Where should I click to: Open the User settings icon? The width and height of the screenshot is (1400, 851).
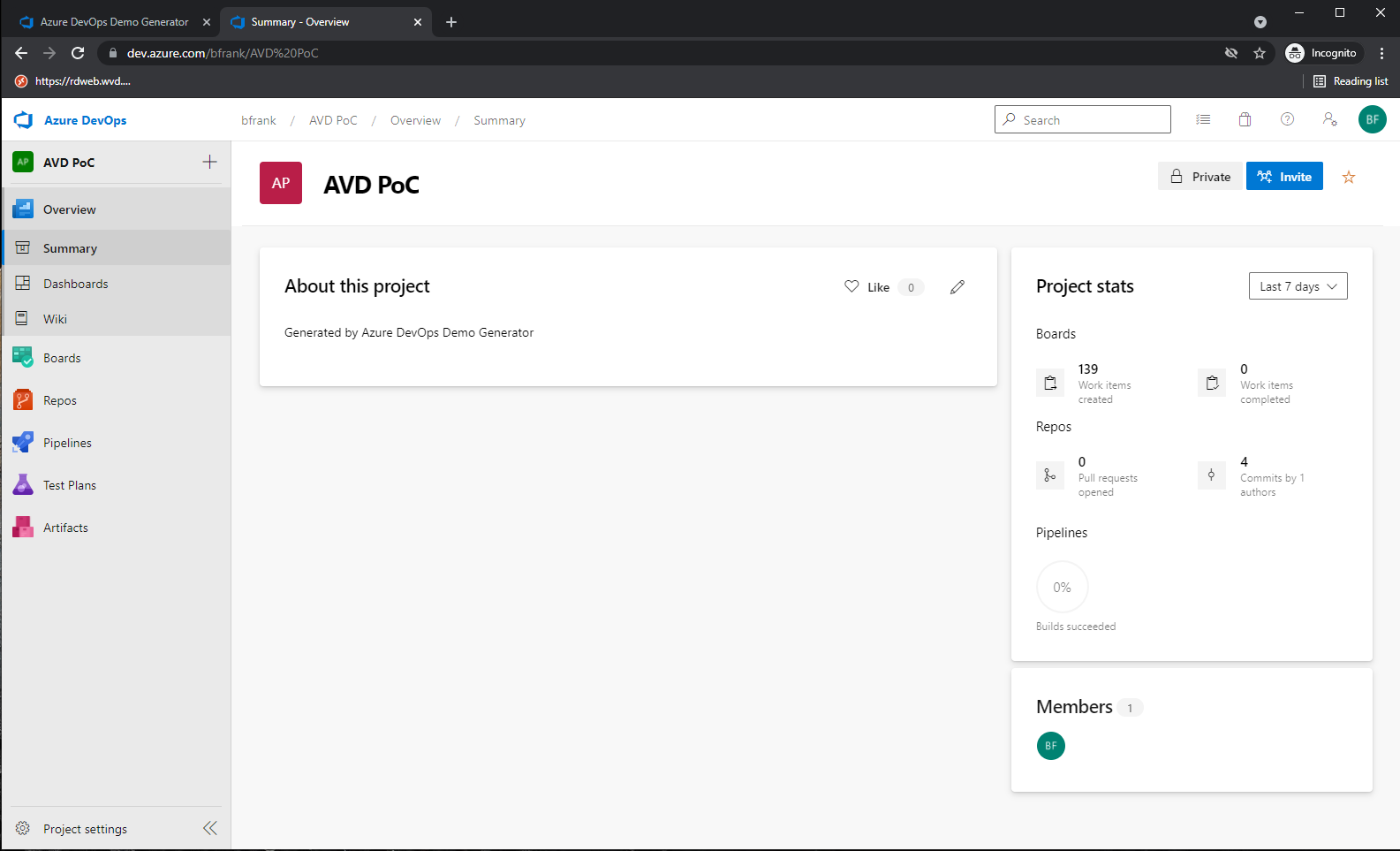tap(1330, 119)
